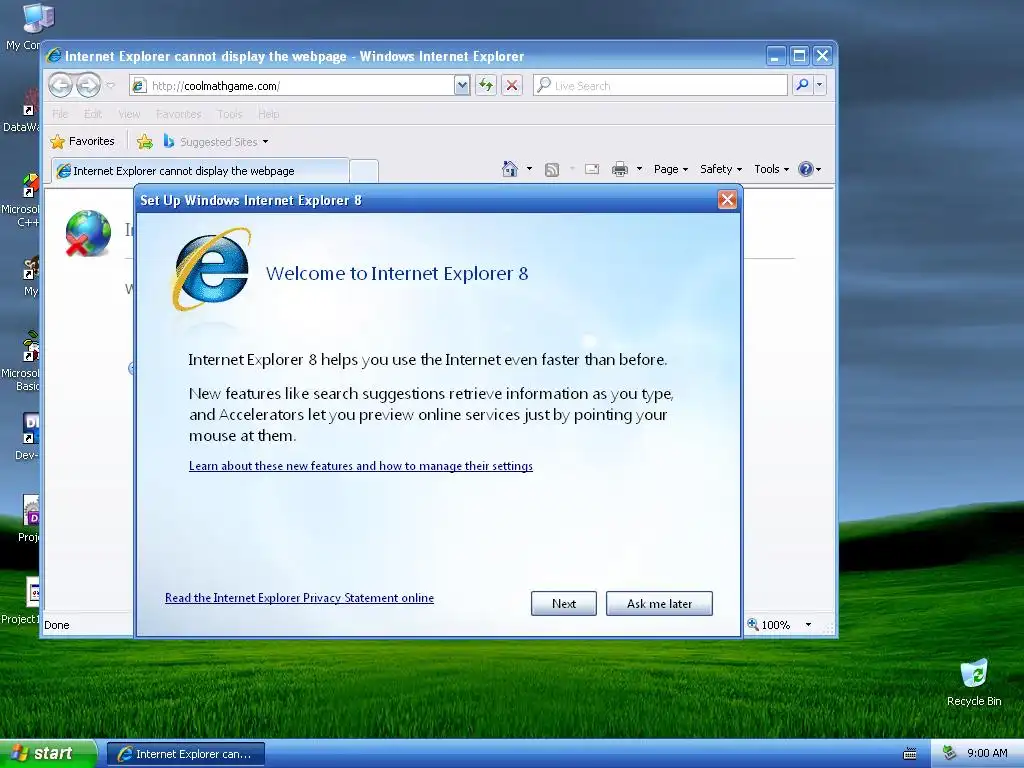Click the 9:00 AM clock
Screen dimensions: 1024x768
[x=987, y=753]
